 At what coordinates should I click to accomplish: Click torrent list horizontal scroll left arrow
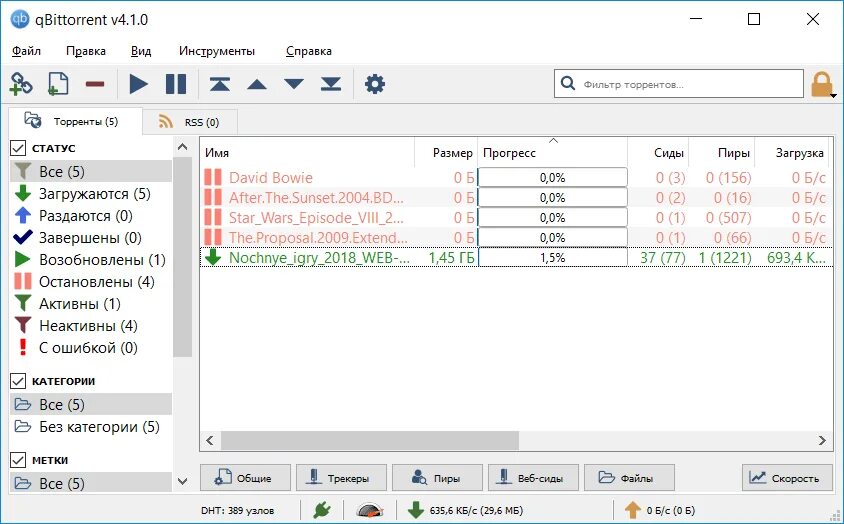pyautogui.click(x=210, y=441)
